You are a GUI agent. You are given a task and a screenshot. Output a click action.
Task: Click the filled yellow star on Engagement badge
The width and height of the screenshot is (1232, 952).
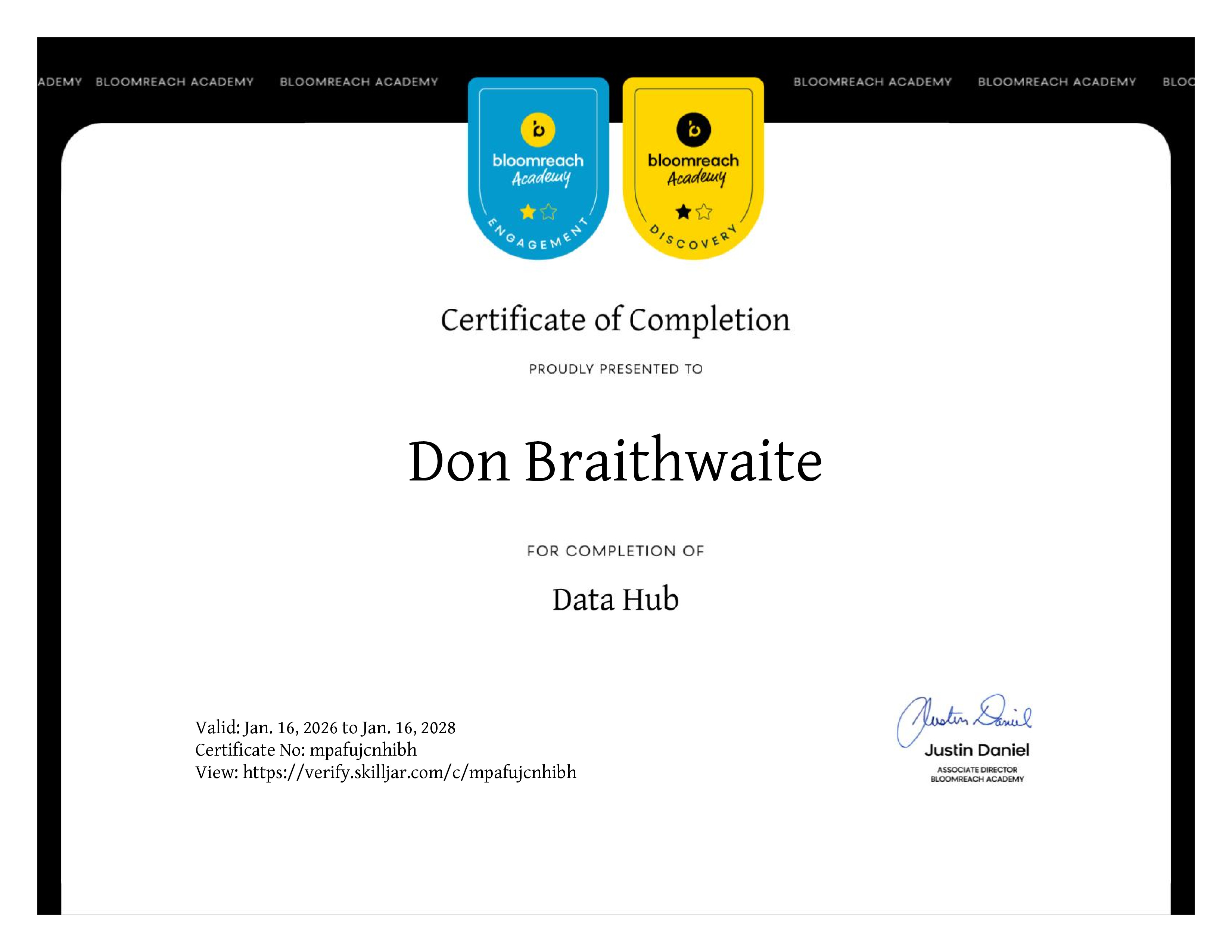click(528, 212)
